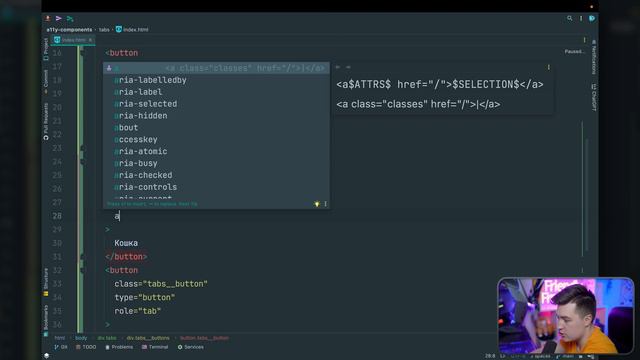Choose the aria-controls completion
640x360 pixels.
[216, 187]
